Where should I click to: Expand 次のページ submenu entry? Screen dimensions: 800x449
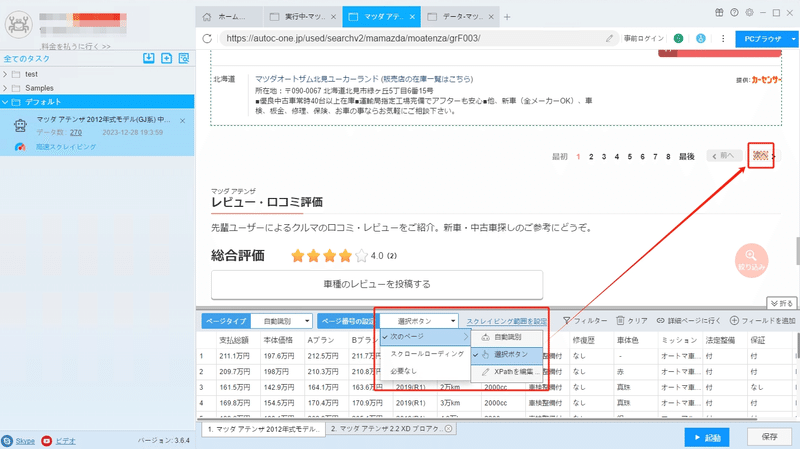(426, 337)
